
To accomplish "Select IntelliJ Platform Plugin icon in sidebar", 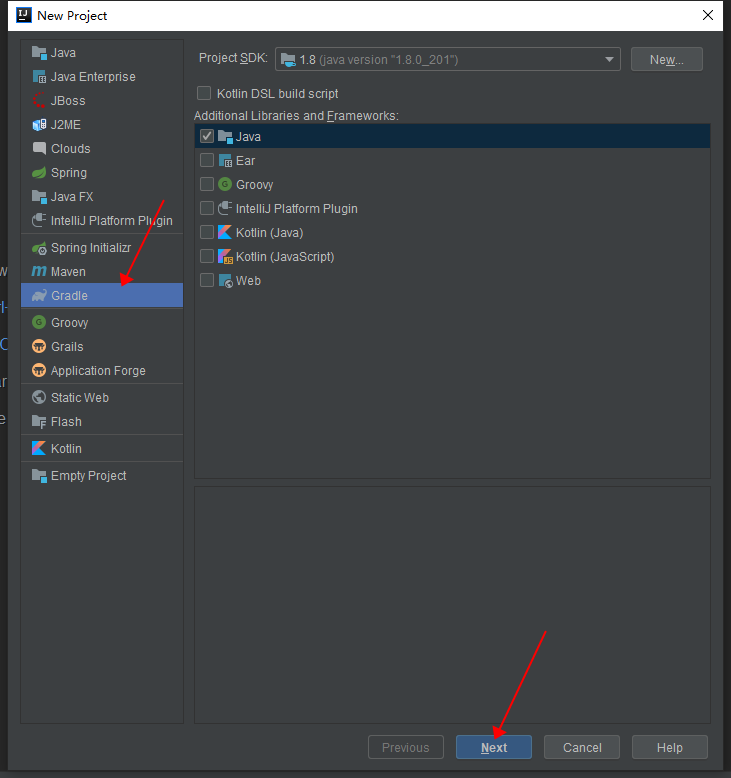I will 39,220.
